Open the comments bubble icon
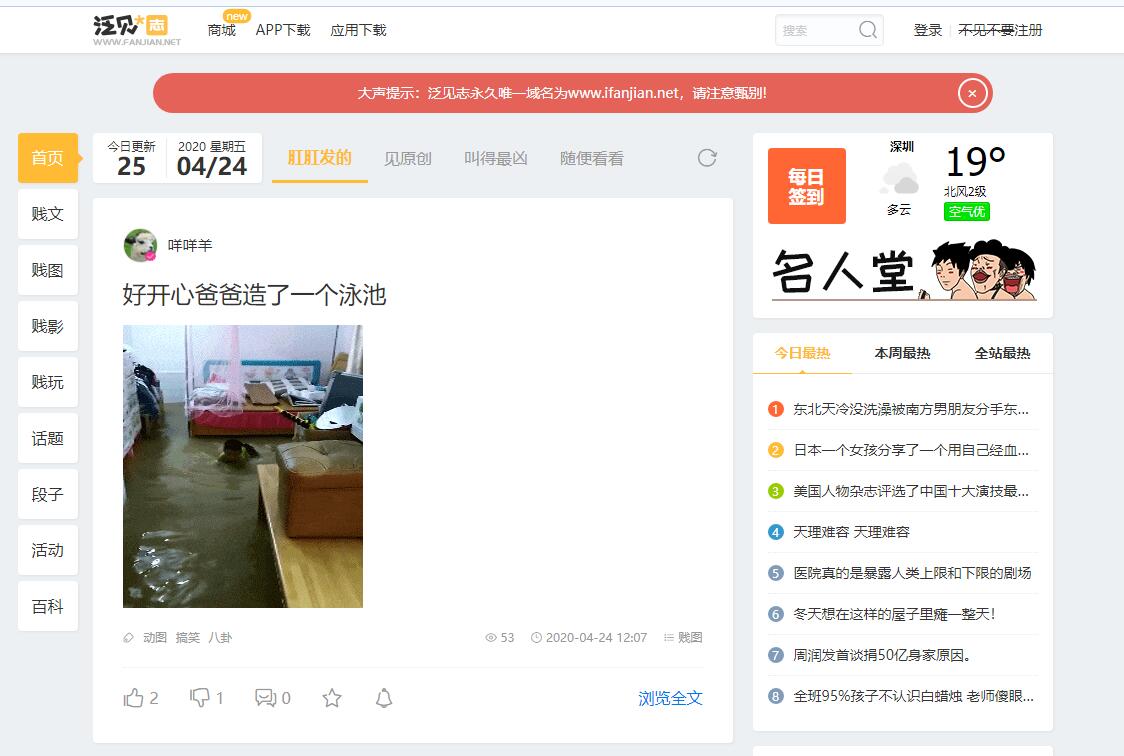The width and height of the screenshot is (1124, 756). (265, 698)
